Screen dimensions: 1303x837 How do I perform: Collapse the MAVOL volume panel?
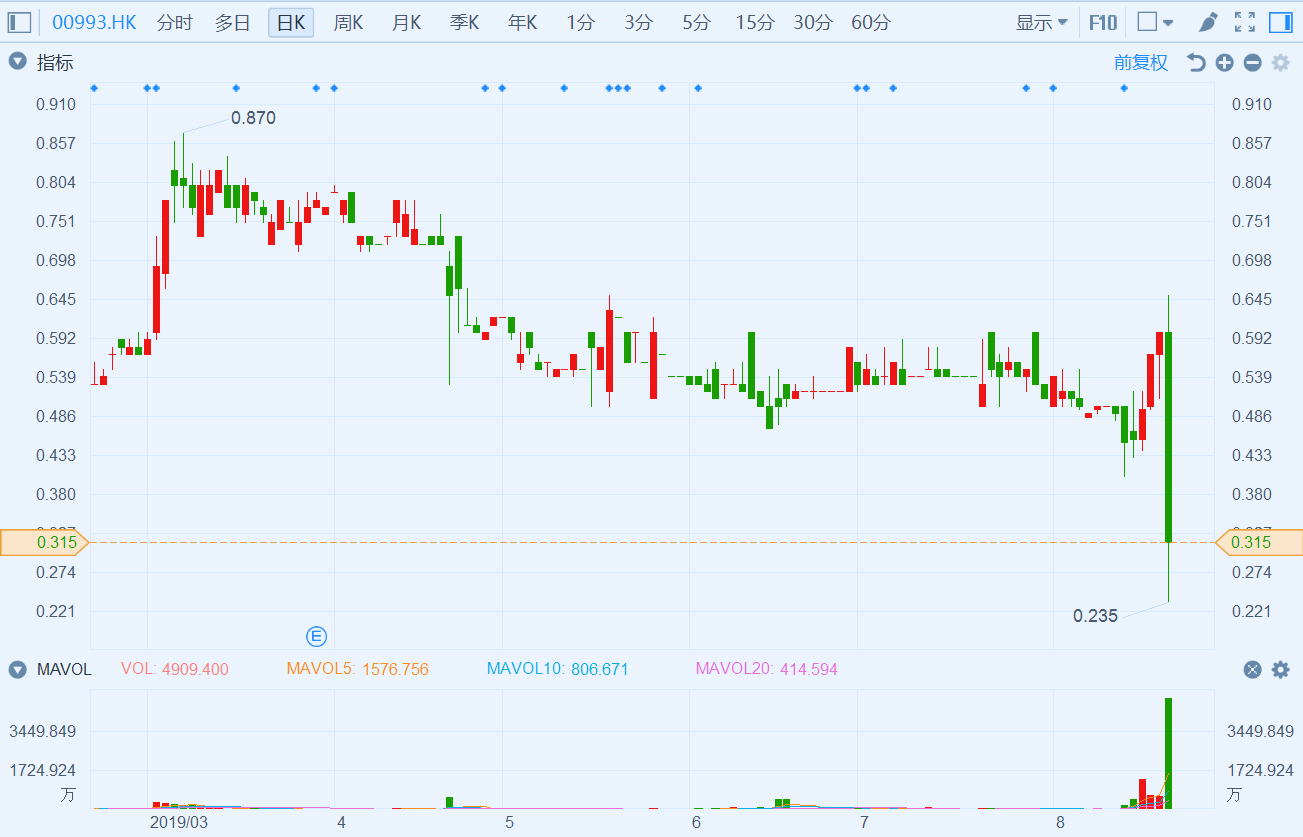(17, 669)
